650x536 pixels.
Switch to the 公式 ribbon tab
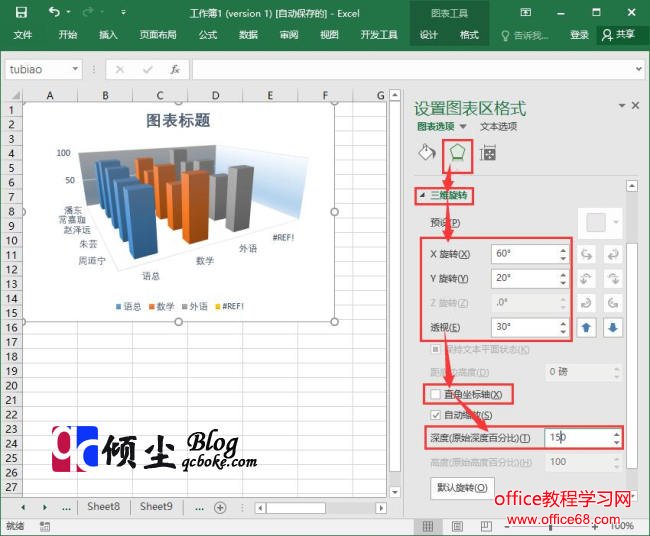[208, 35]
